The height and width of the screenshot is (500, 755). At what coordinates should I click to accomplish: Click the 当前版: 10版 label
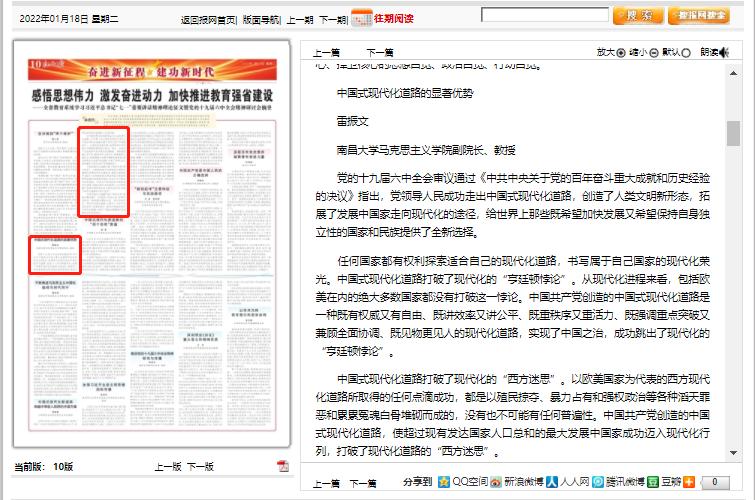tap(43, 466)
